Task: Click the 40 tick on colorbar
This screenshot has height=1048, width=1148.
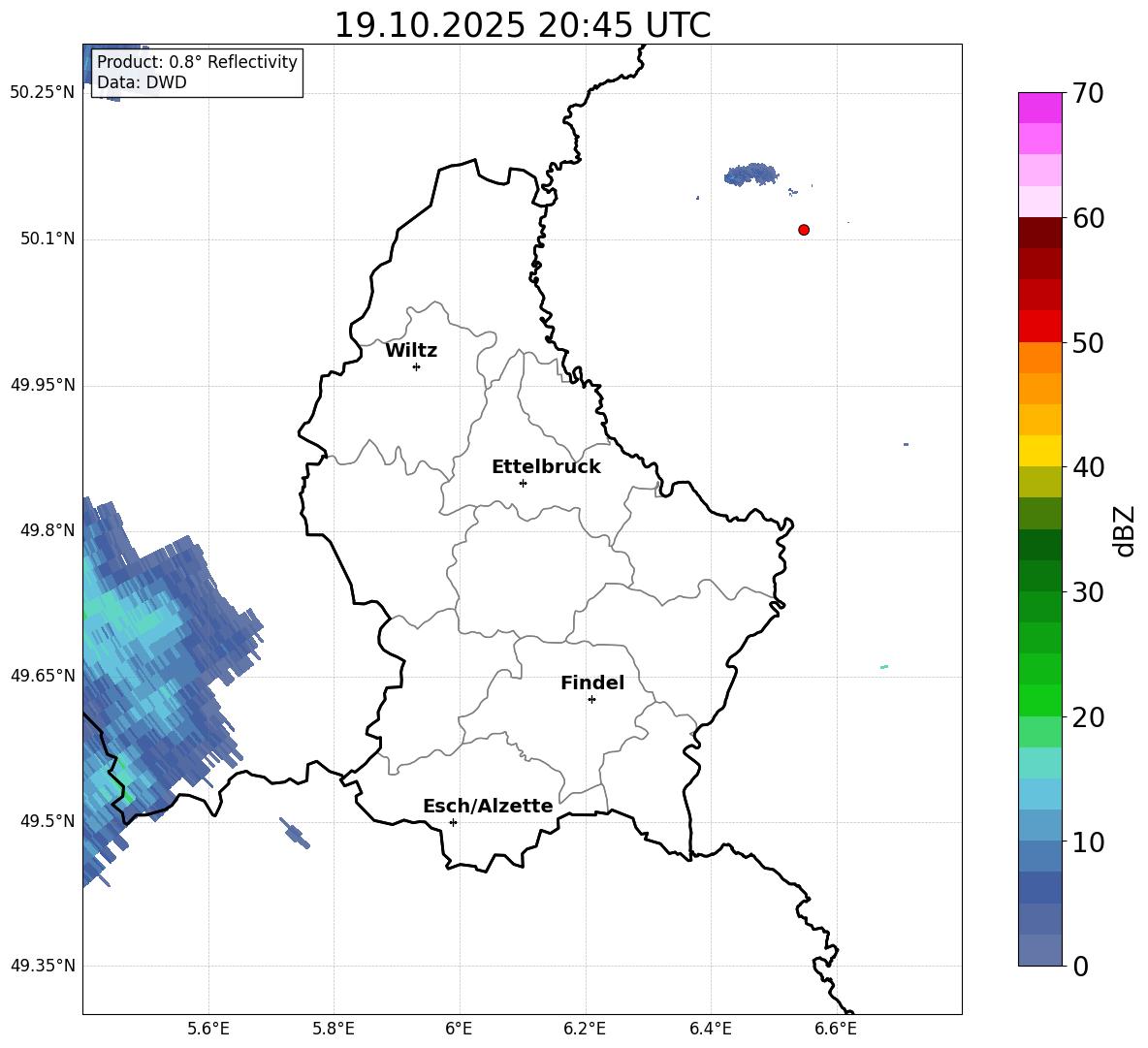Action: (1088, 467)
